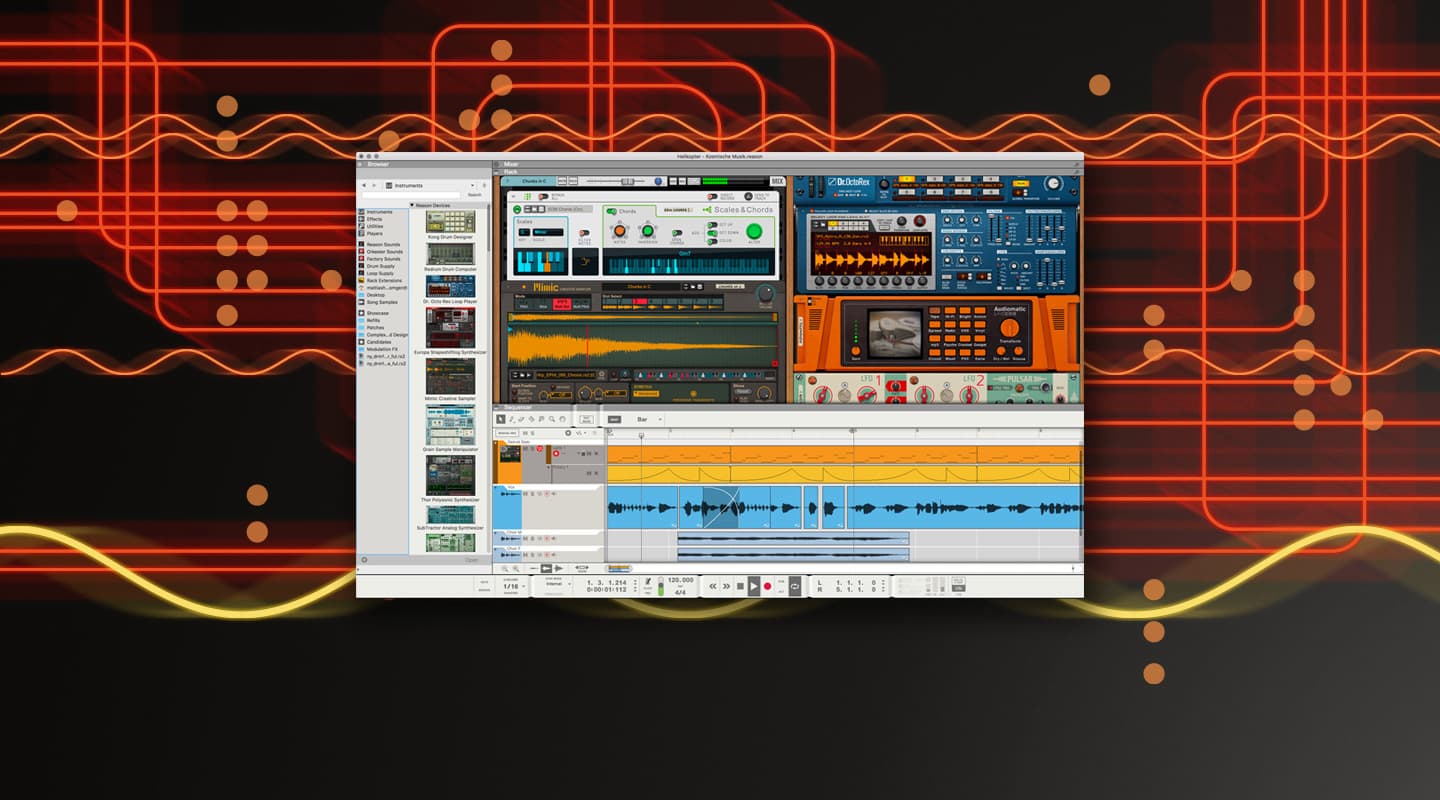Select Kong Drum Designer device thumbnail
Viewport: 1440px width, 800px height.
450,222
